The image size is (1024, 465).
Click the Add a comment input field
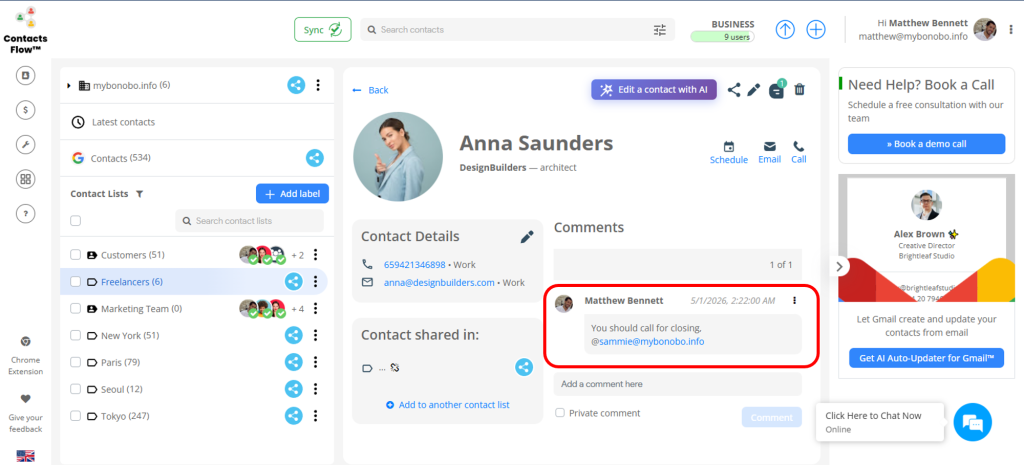point(677,384)
